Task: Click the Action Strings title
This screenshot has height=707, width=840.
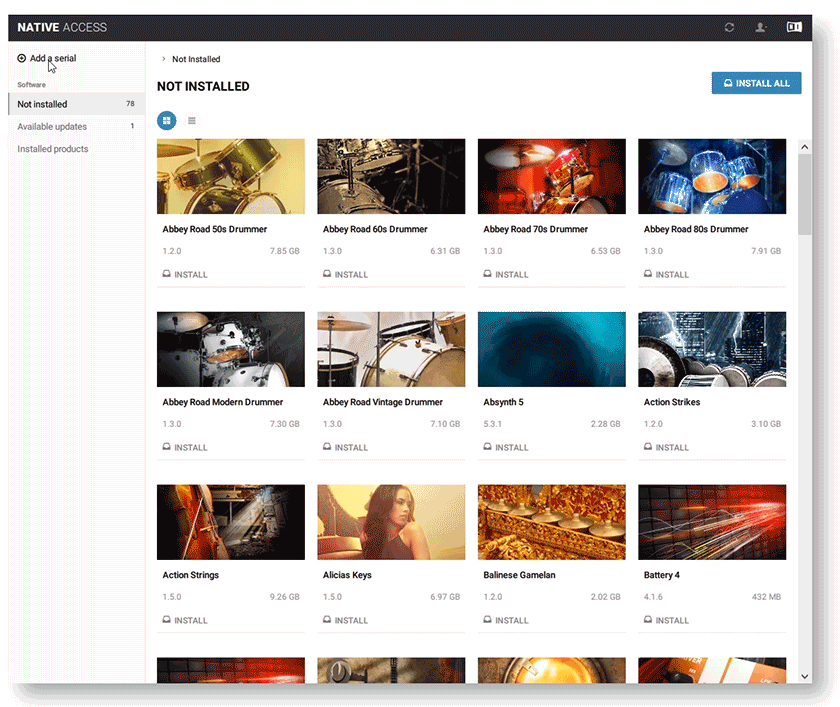Action: pos(190,575)
